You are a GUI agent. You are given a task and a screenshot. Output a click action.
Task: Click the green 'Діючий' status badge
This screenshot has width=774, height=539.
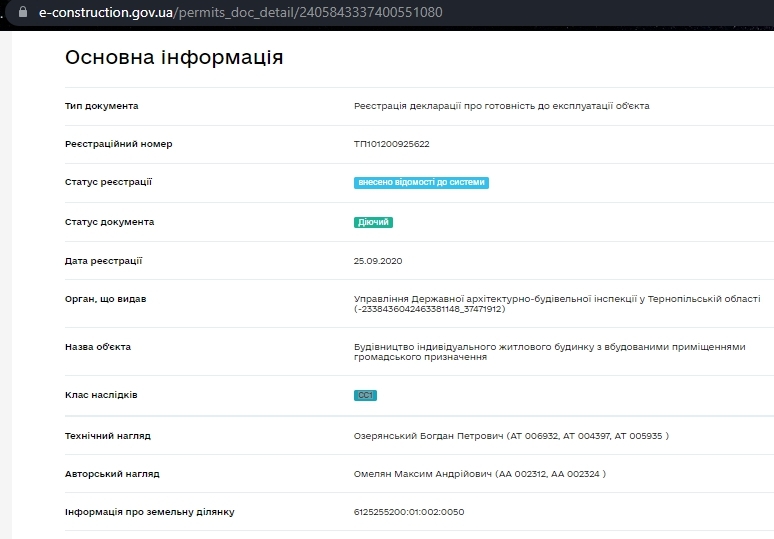click(x=373, y=223)
